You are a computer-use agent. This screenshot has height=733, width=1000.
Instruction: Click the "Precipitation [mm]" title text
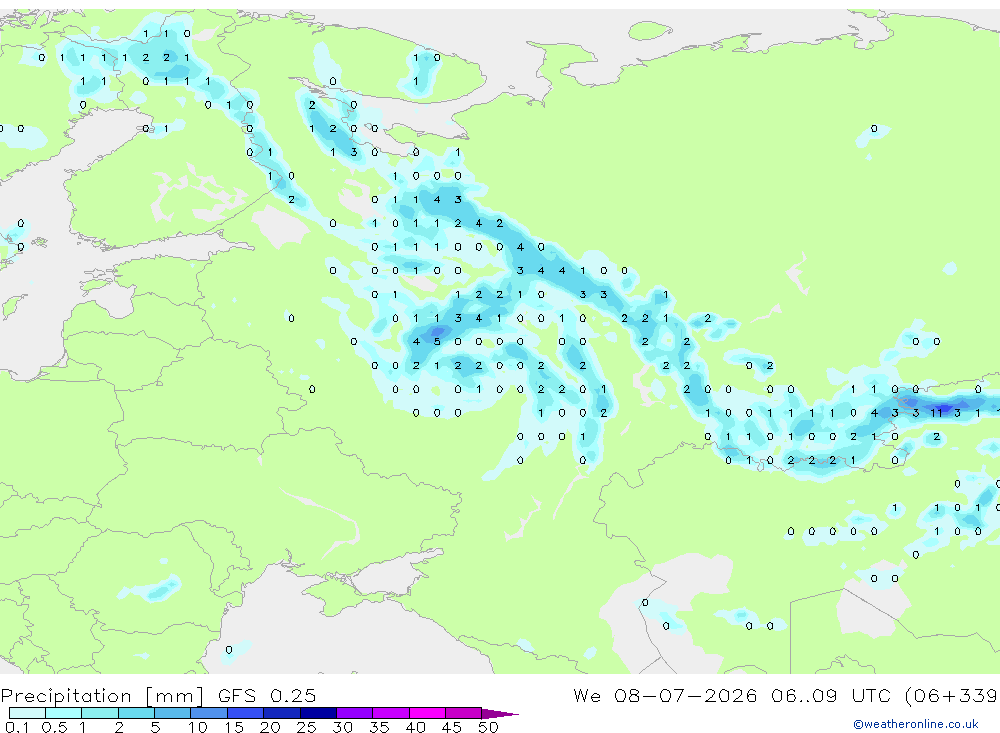point(102,696)
